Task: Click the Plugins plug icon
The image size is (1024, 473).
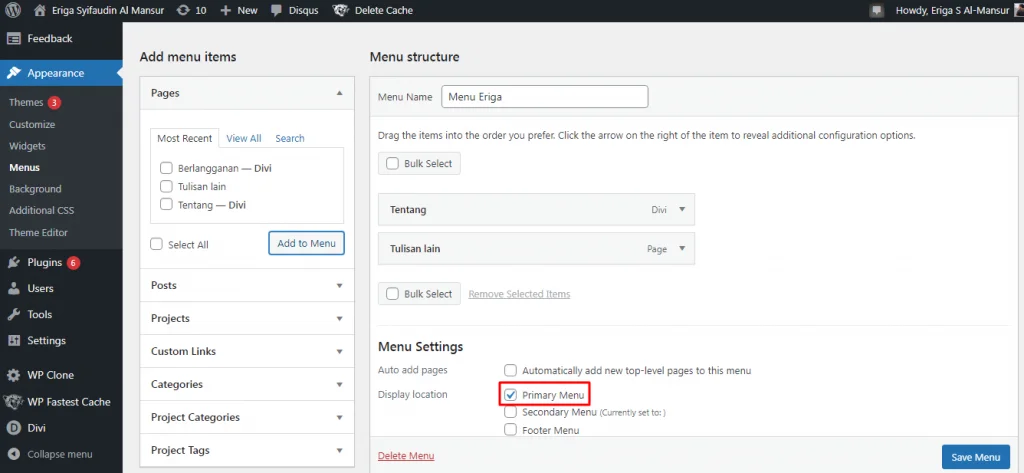Action: (13, 263)
